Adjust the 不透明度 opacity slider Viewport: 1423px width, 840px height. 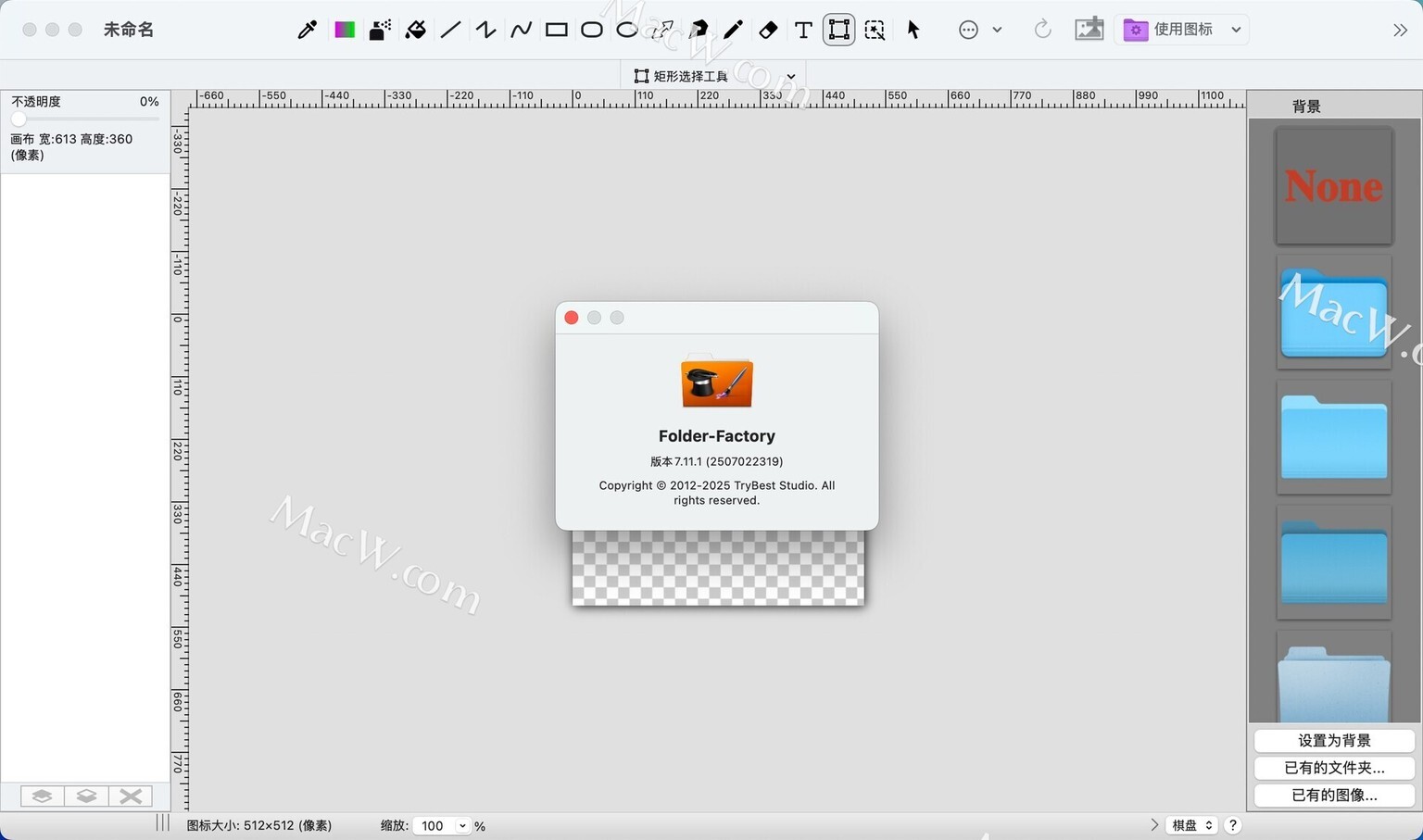[x=19, y=119]
